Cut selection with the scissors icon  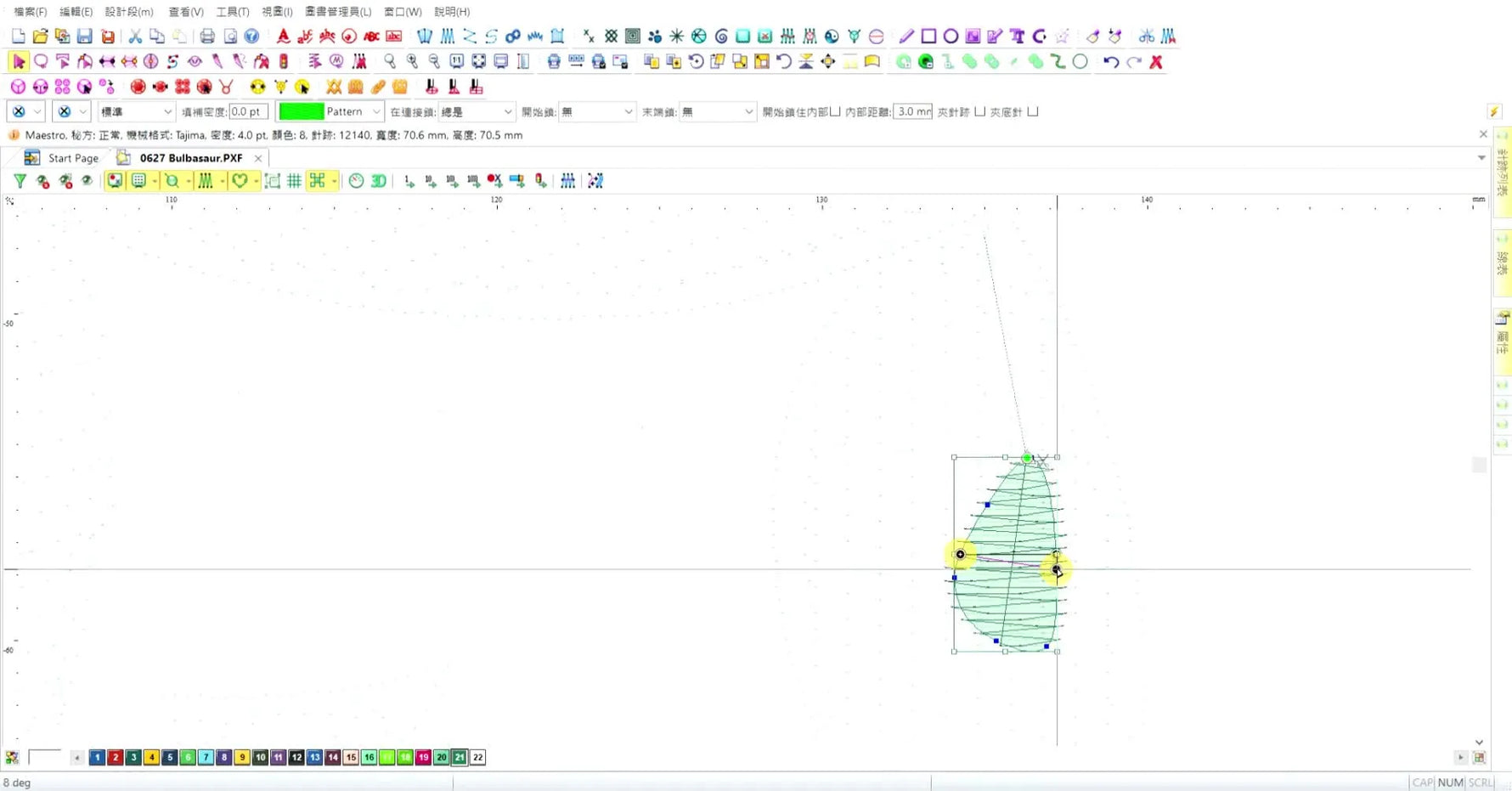click(x=135, y=36)
